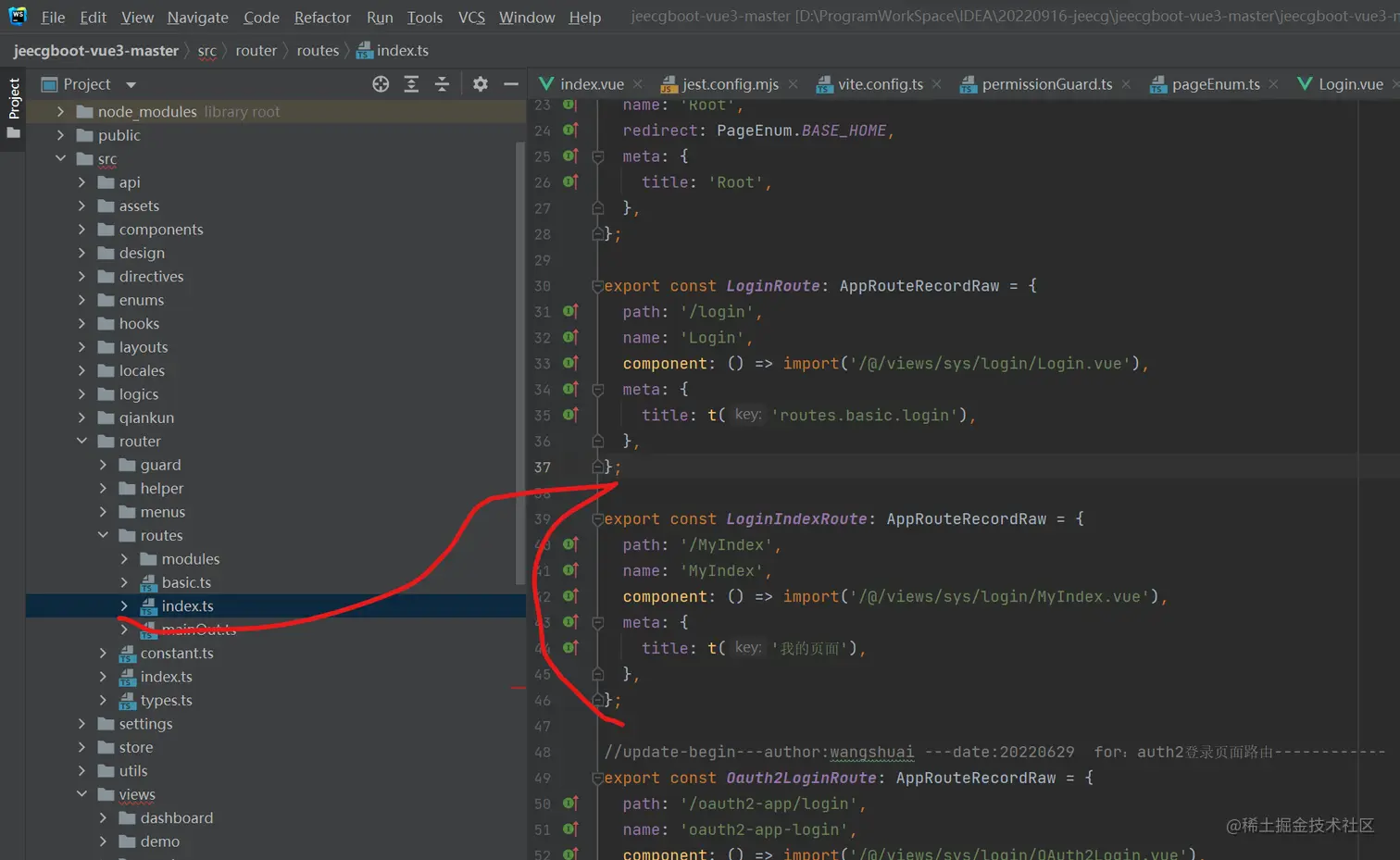Image resolution: width=1400 pixels, height=860 pixels.
Task: Collapse the router folder
Action: [82, 442]
